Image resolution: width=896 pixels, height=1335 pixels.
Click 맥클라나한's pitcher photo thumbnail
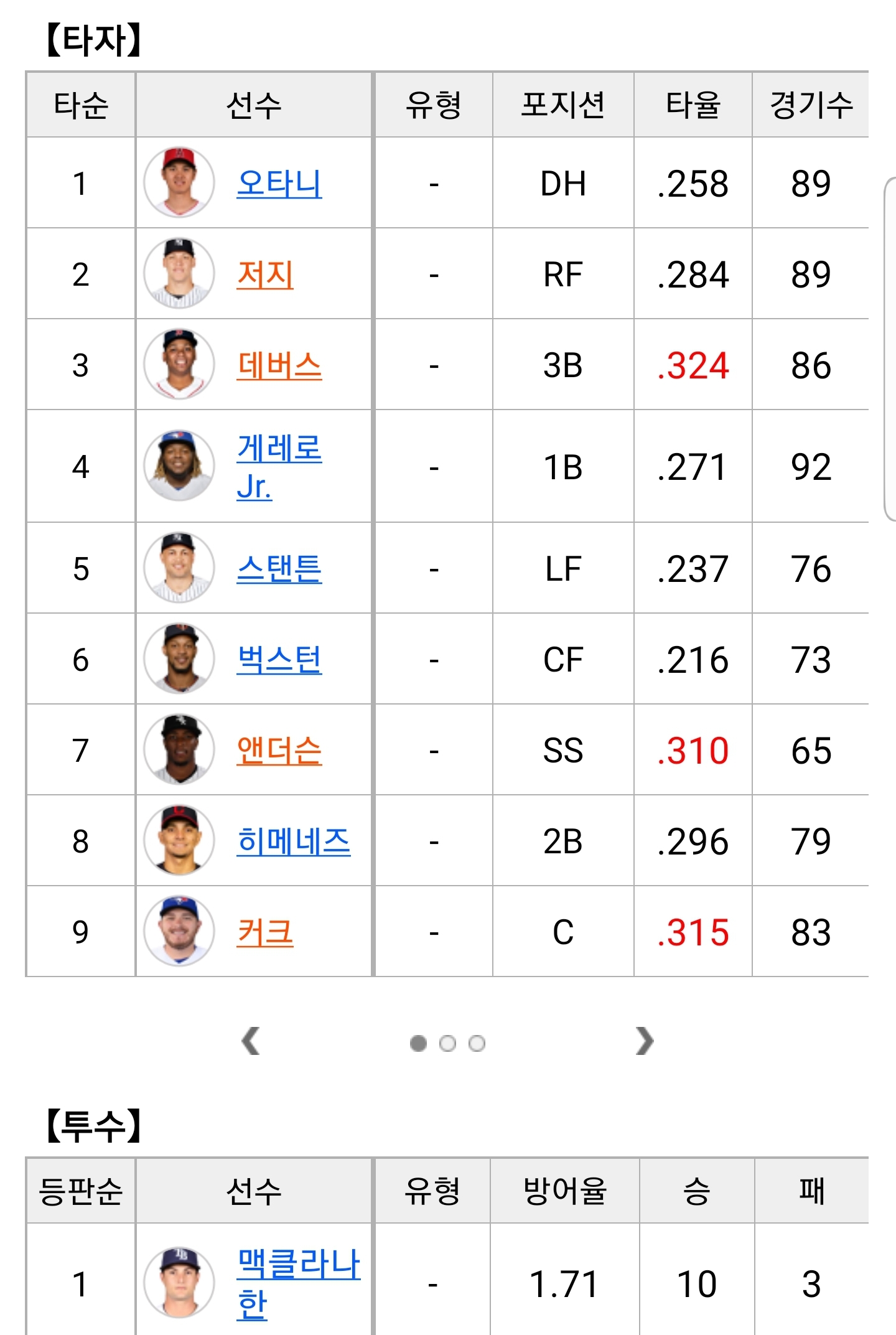(179, 1282)
